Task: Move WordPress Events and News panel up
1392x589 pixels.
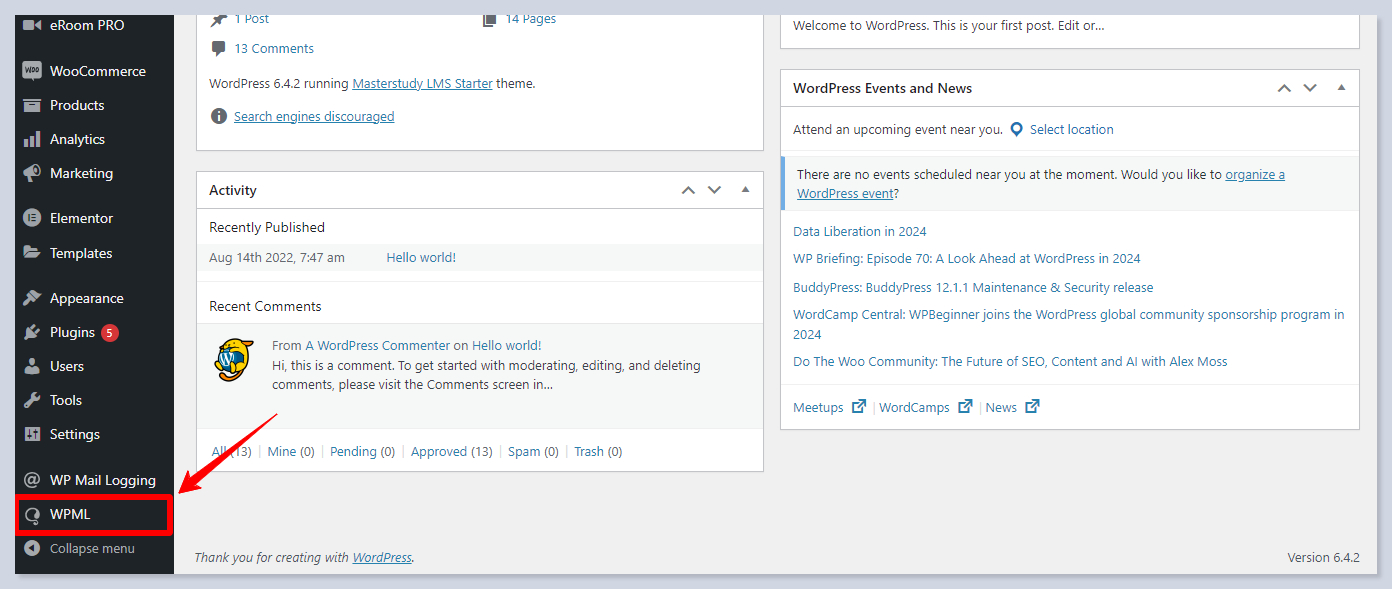Action: tap(1284, 88)
